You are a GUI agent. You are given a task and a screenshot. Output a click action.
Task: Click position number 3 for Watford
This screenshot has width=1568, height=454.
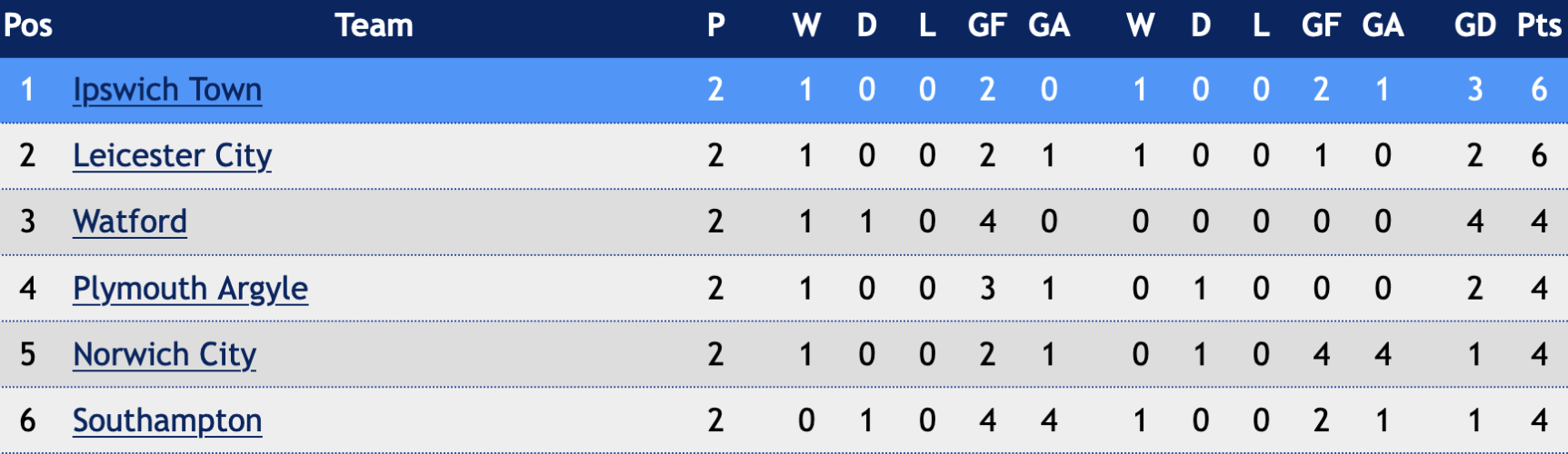(x=28, y=222)
